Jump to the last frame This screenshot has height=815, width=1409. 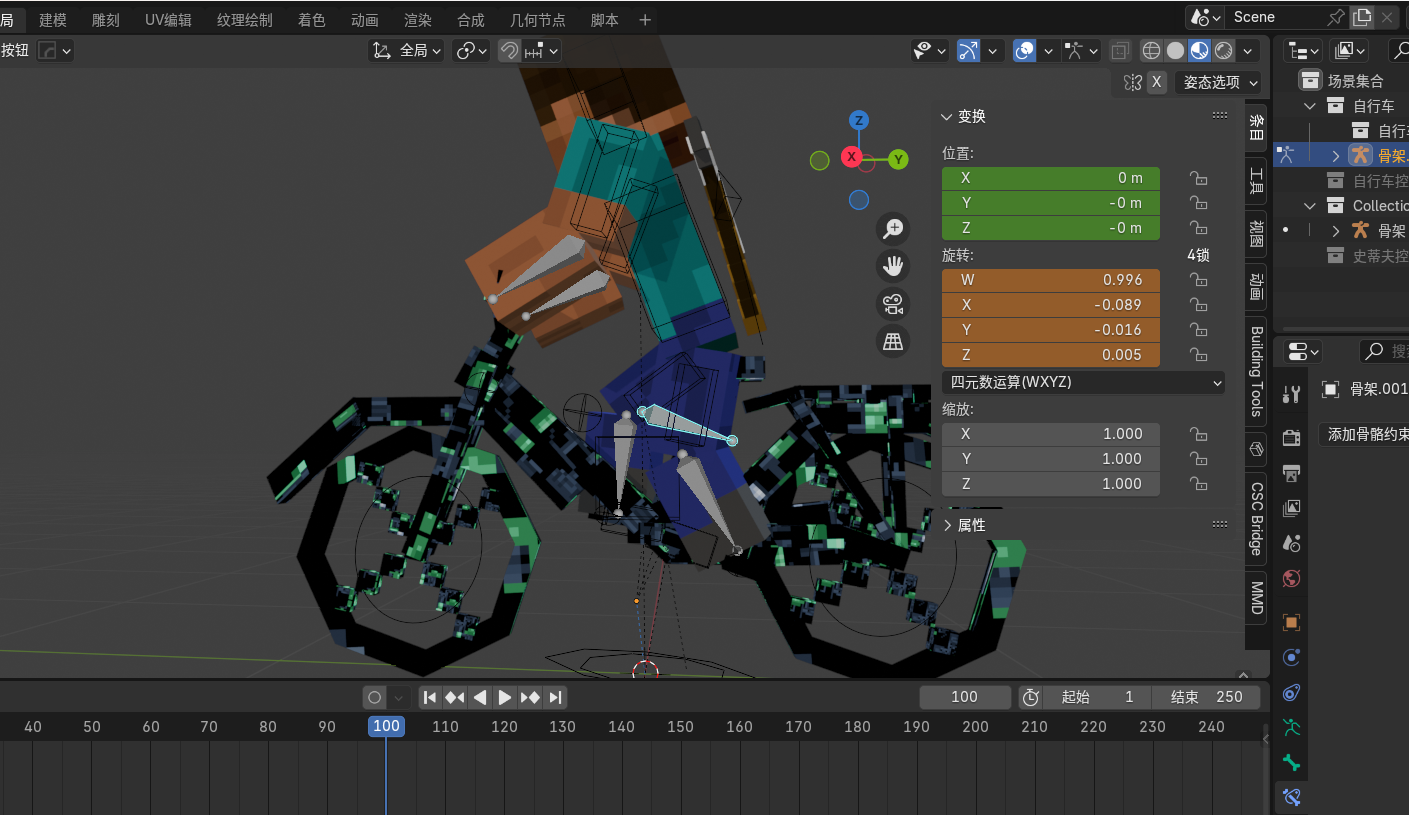[556, 697]
